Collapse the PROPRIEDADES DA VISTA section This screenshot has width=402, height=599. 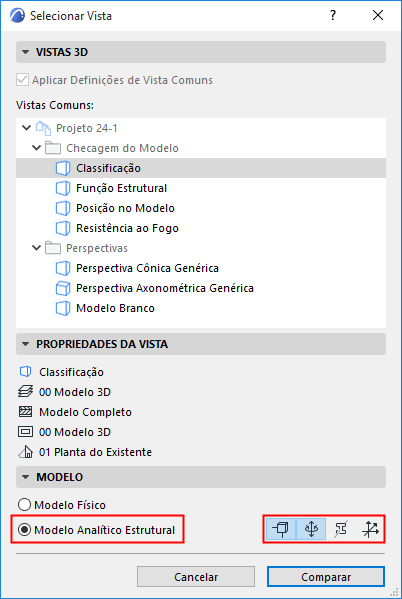pos(26,344)
